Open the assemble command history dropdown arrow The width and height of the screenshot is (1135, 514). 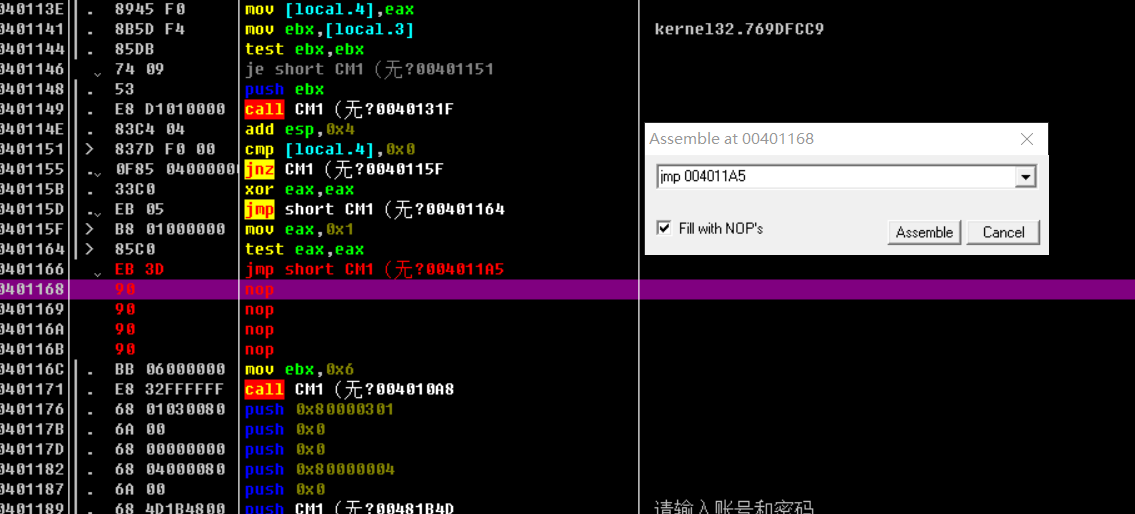pos(1025,177)
